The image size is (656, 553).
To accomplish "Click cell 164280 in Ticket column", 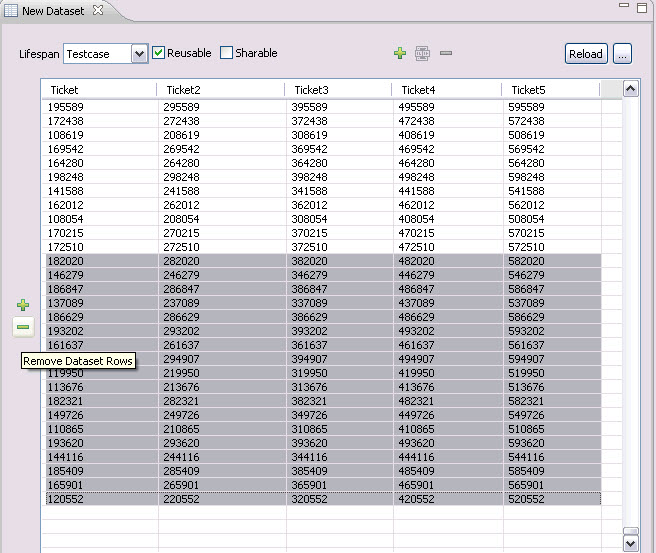I will 100,163.
